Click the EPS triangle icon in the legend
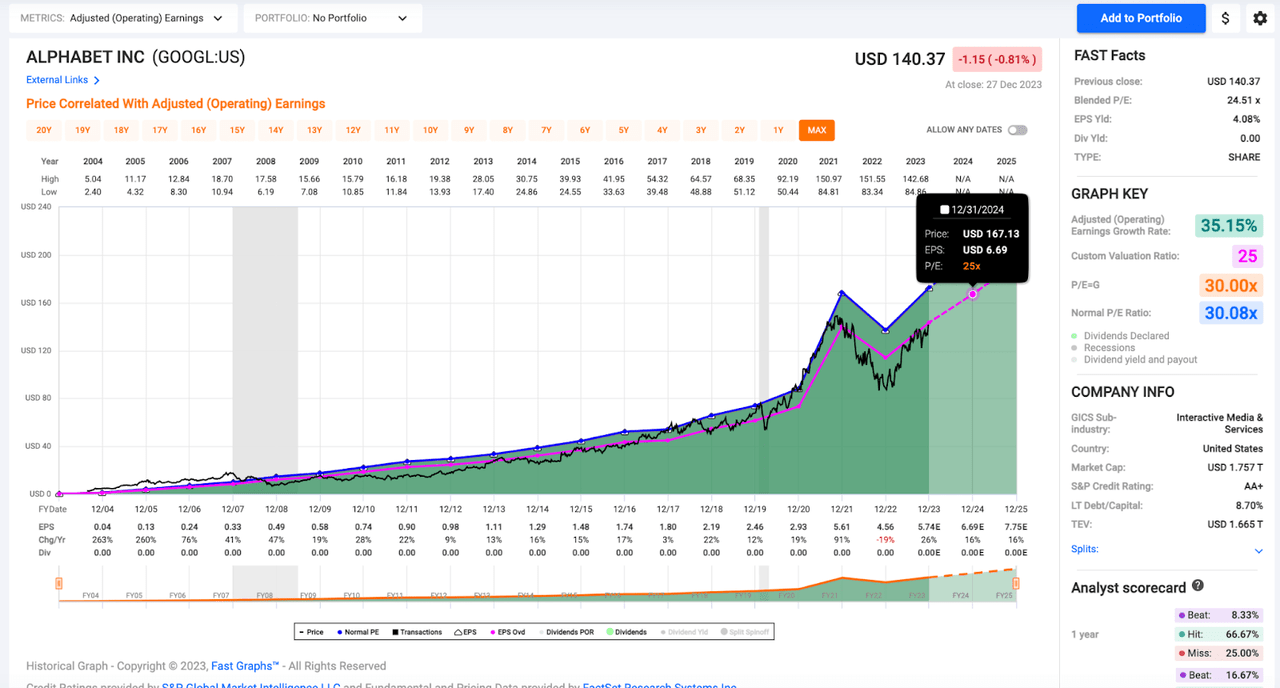Viewport: 1280px width, 688px height. (457, 632)
